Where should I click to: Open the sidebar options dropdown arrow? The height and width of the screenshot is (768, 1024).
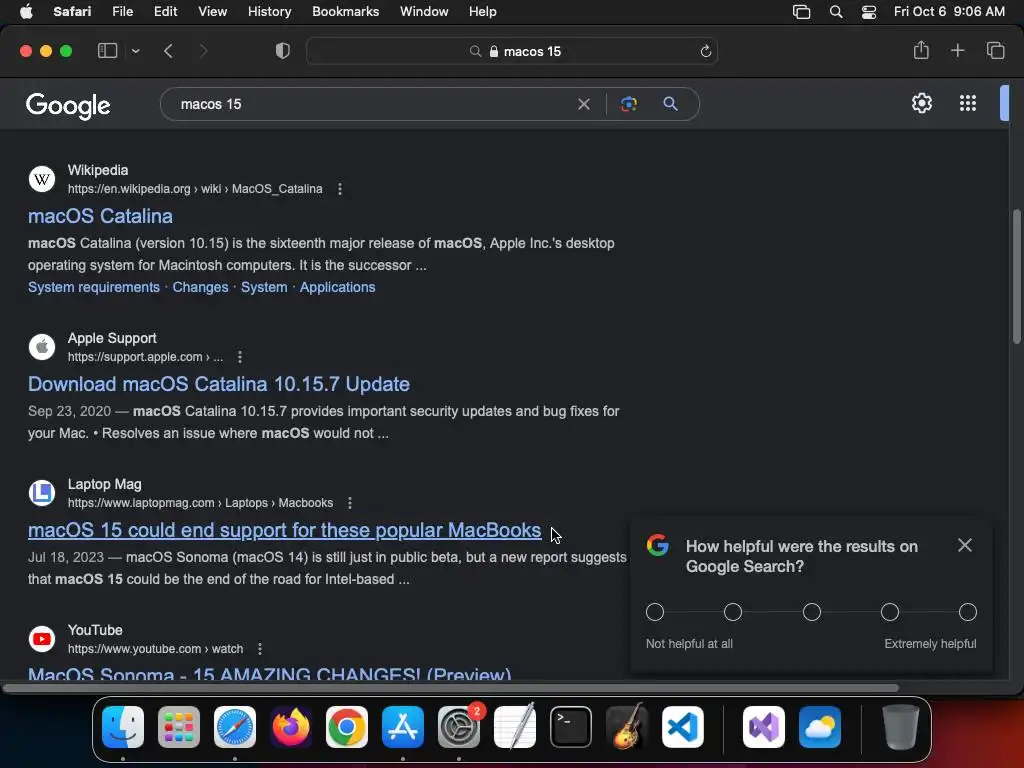point(135,51)
